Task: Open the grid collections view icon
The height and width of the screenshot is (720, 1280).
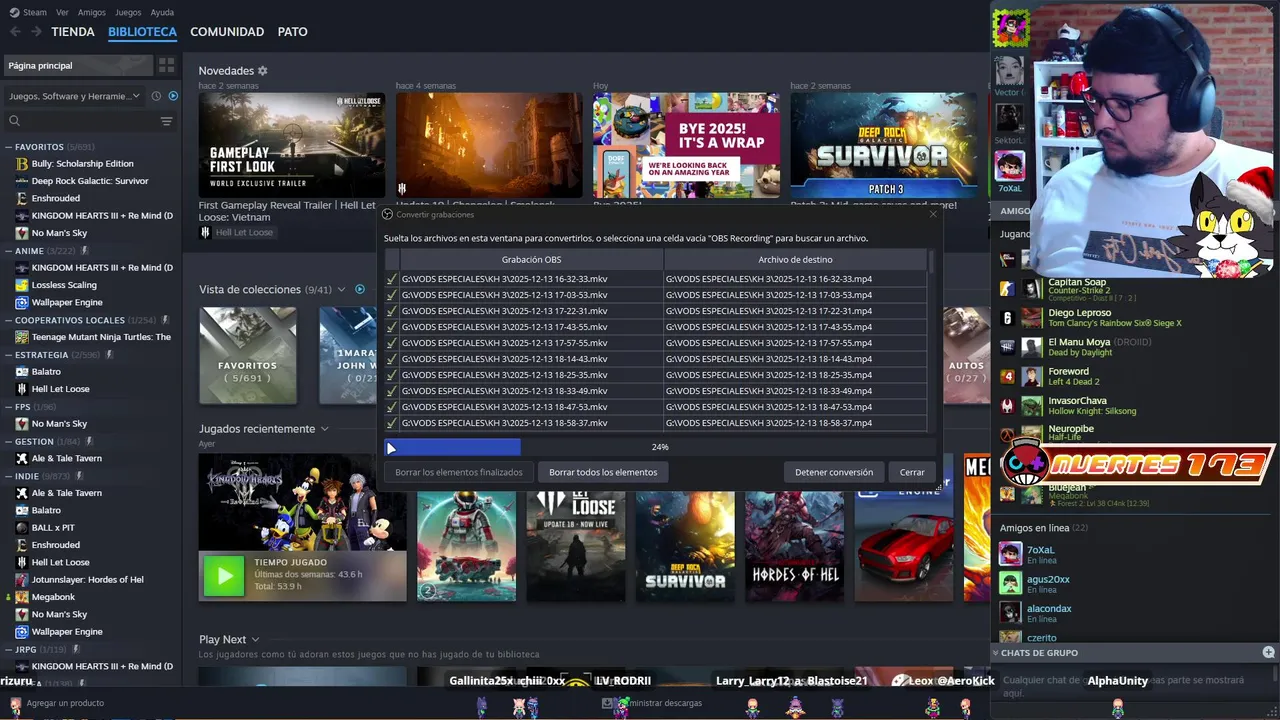Action: (166, 65)
